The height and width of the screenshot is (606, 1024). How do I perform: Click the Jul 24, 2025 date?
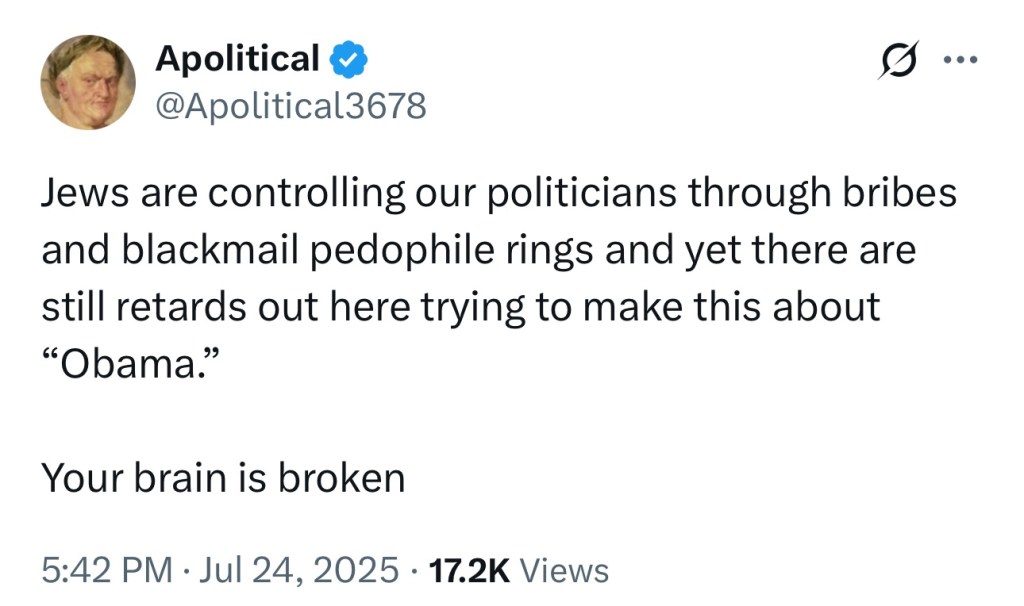tap(299, 570)
